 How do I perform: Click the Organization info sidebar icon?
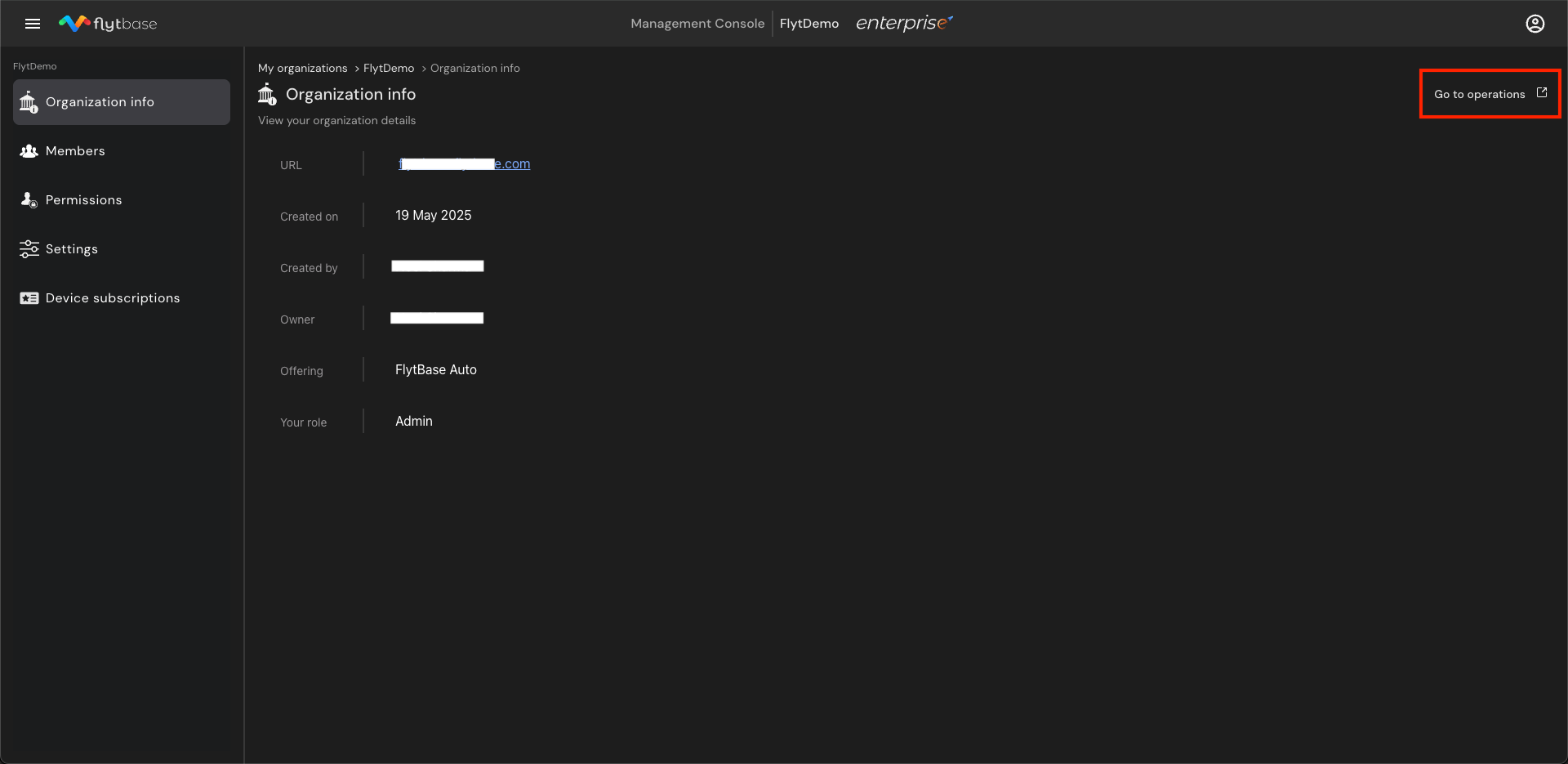pyautogui.click(x=29, y=102)
